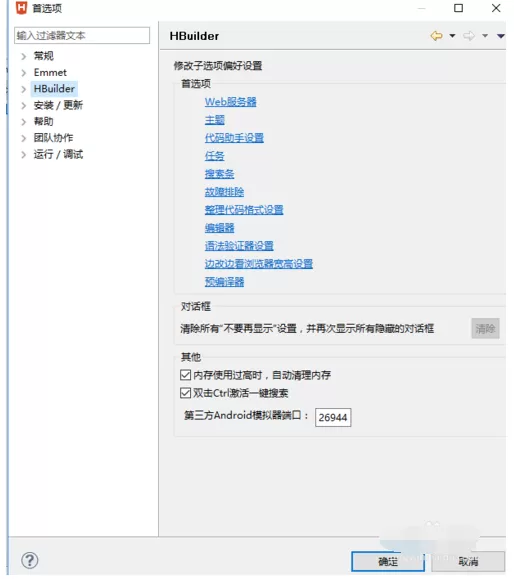Toggle 内存使用过高时，自动清理内存 checkbox
Image resolution: width=514 pixels, height=579 pixels.
[185, 375]
